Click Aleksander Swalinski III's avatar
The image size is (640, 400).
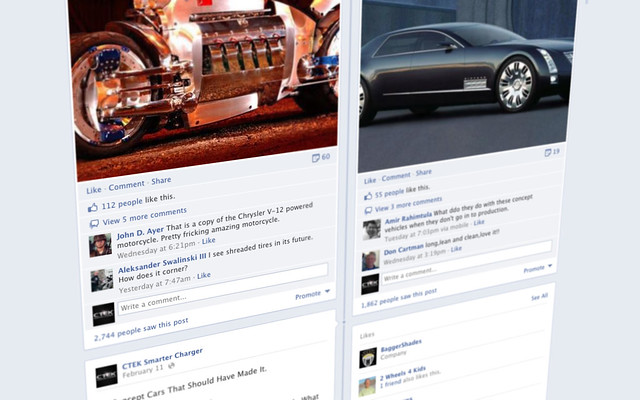coord(102,280)
